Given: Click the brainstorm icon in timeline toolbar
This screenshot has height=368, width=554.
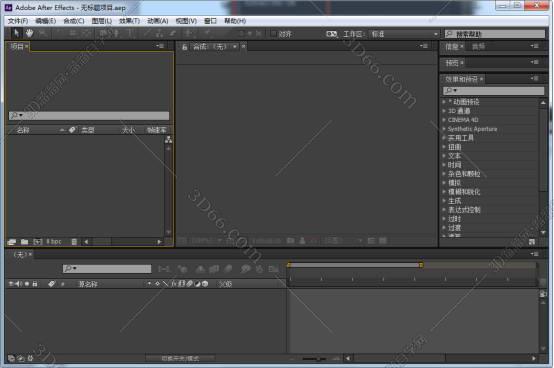Looking at the screenshot, I should click(x=245, y=269).
